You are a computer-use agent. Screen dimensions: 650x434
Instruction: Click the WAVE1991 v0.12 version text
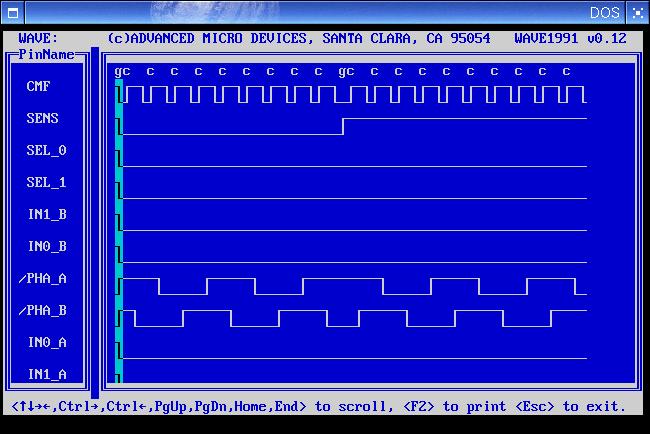pos(570,39)
